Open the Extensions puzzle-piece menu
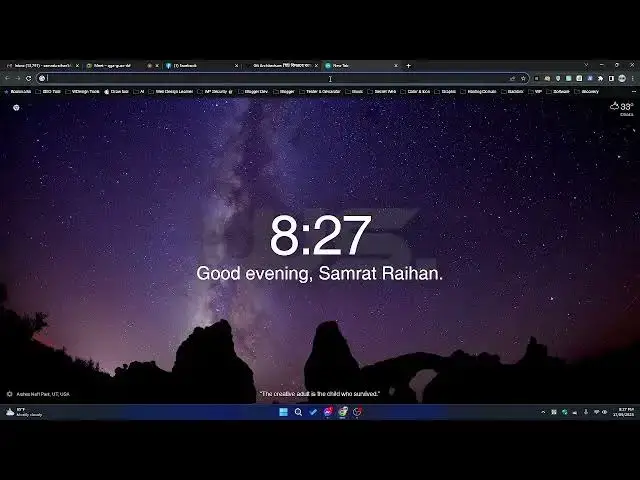This screenshot has width=640, height=480. click(x=600, y=78)
